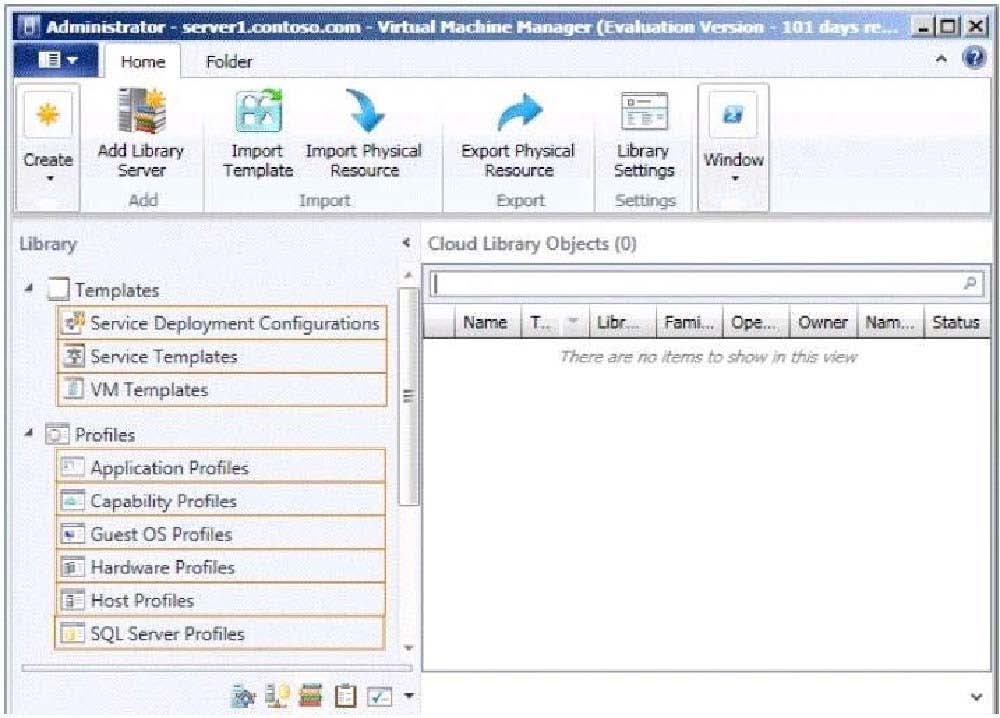Open the filter arrow next to T.. column
The height and width of the screenshot is (718, 1000).
[x=573, y=322]
